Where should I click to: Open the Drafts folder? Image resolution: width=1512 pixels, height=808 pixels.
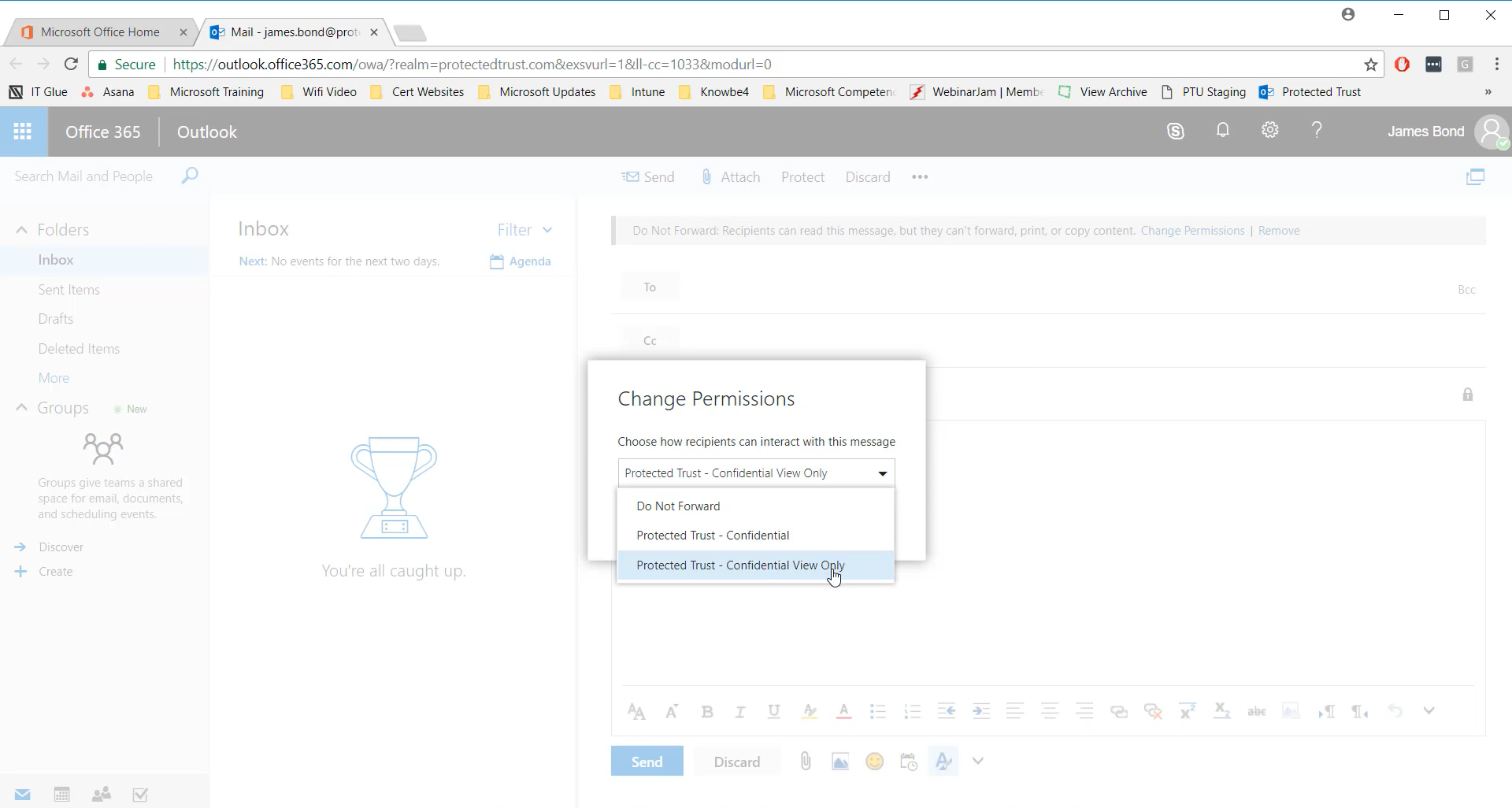pyautogui.click(x=56, y=319)
